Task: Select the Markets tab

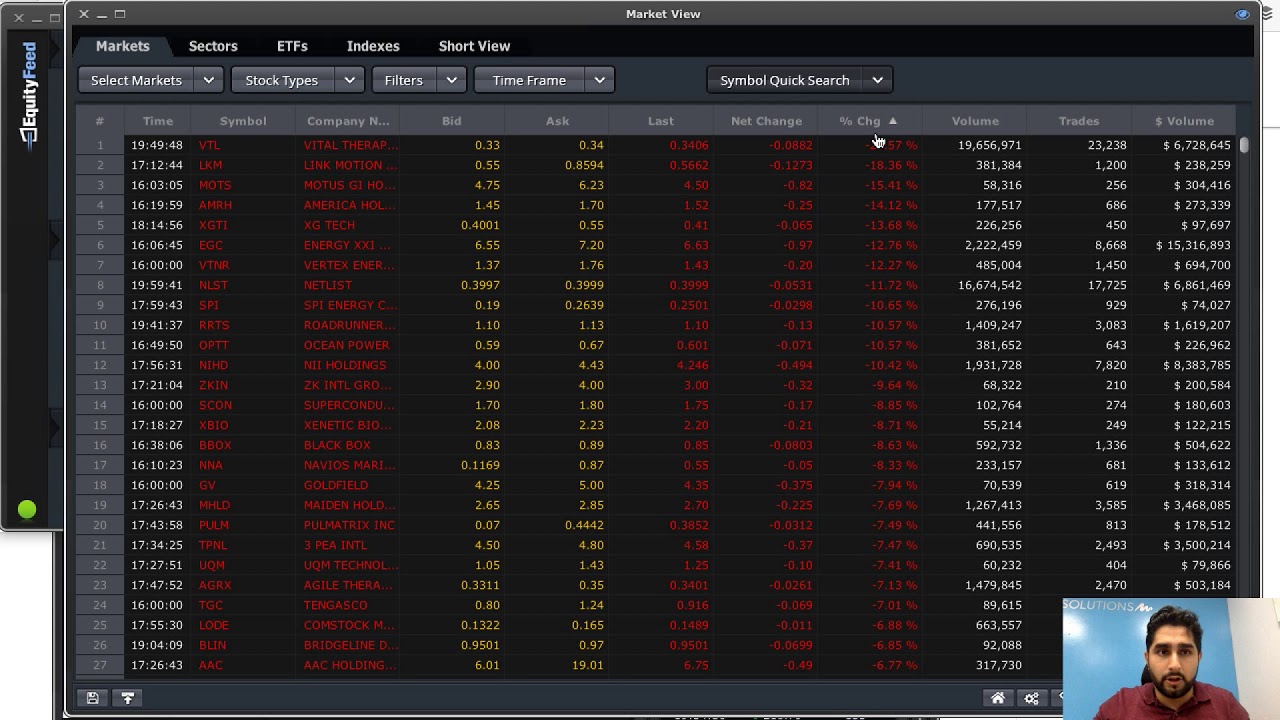Action: 123,46
